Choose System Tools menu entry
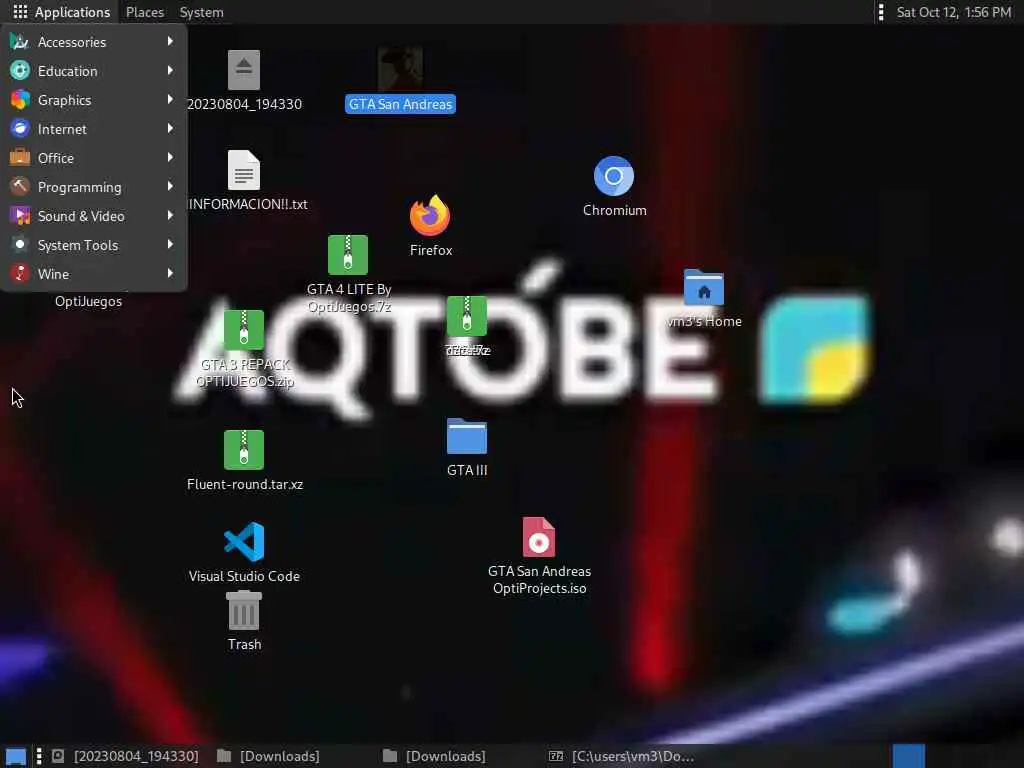The width and height of the screenshot is (1024, 768). [x=94, y=245]
